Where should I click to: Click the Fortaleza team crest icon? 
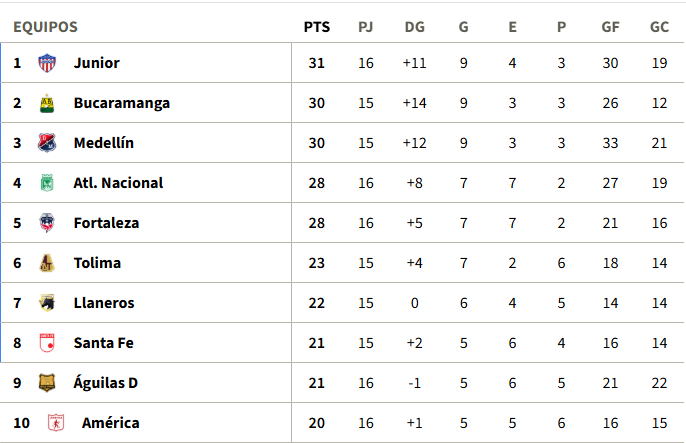point(46,223)
